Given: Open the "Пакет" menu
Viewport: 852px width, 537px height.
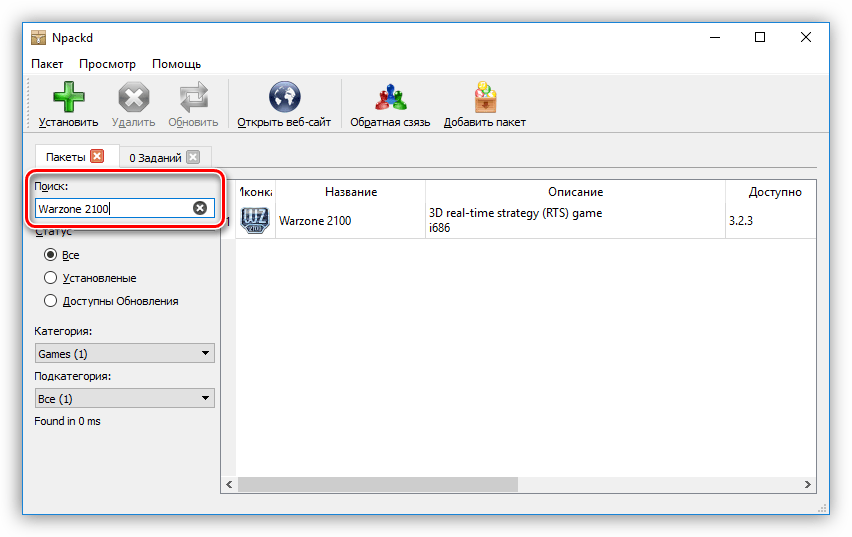Looking at the screenshot, I should click(47, 64).
